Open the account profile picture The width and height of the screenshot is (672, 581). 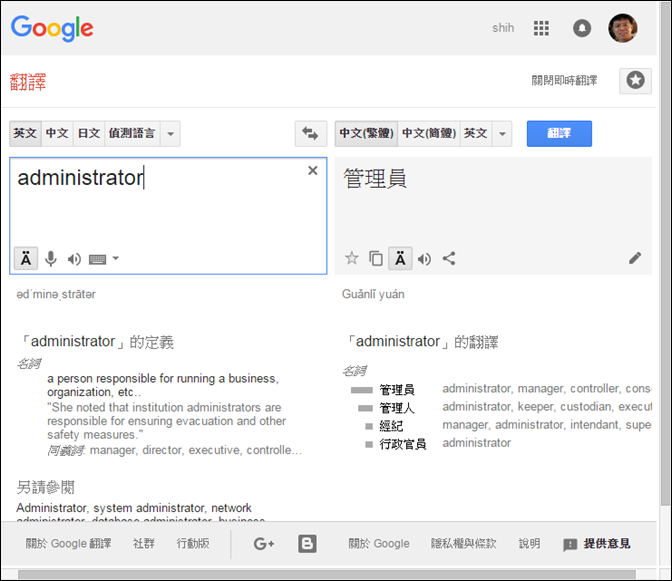pyautogui.click(x=622, y=28)
